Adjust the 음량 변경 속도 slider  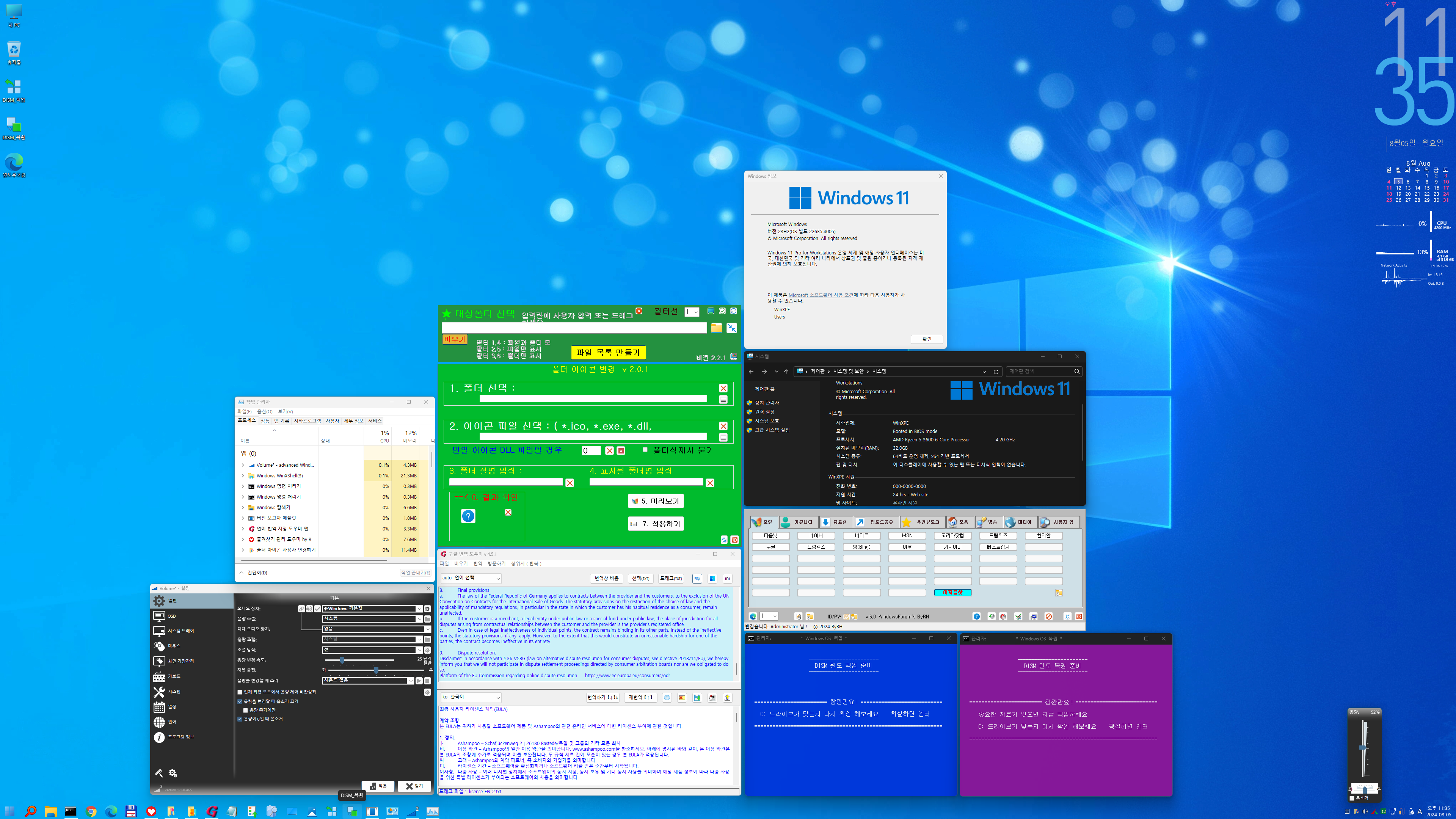coord(342,660)
